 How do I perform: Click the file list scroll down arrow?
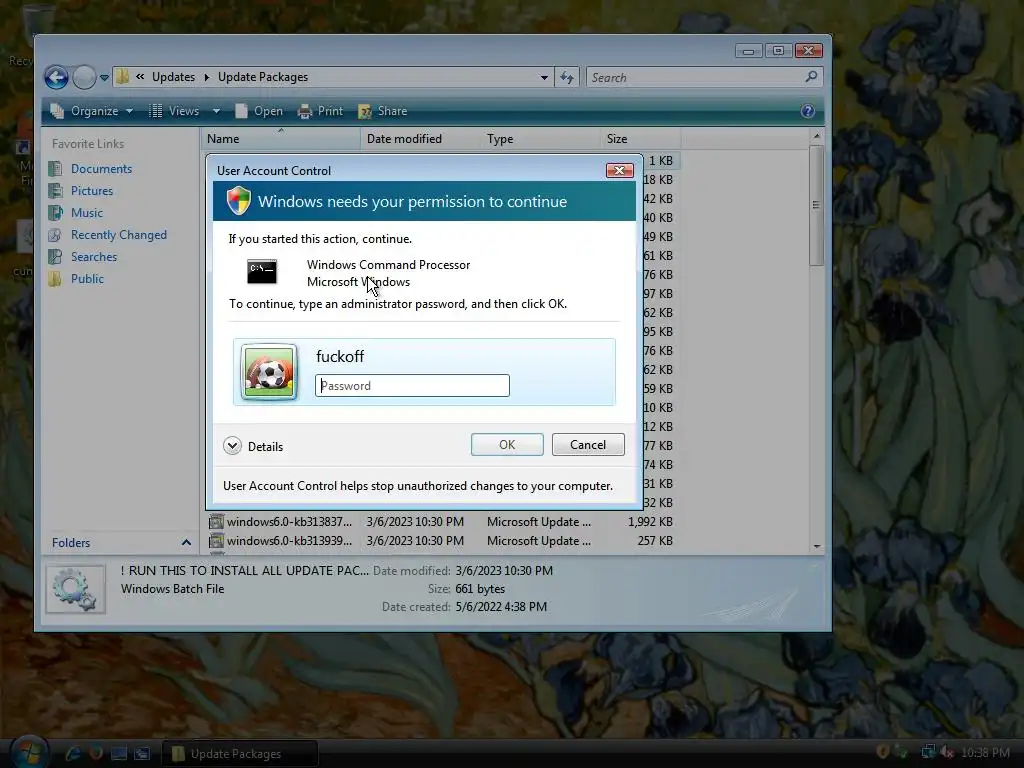click(x=816, y=547)
